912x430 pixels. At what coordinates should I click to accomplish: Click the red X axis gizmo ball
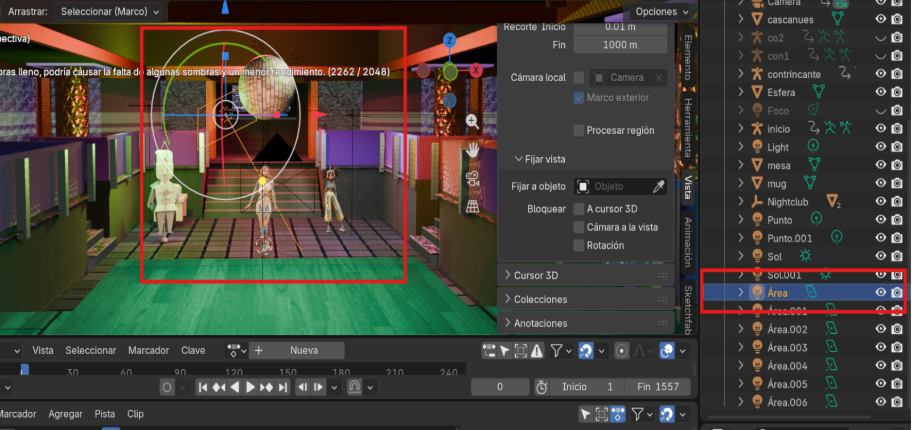pos(476,70)
